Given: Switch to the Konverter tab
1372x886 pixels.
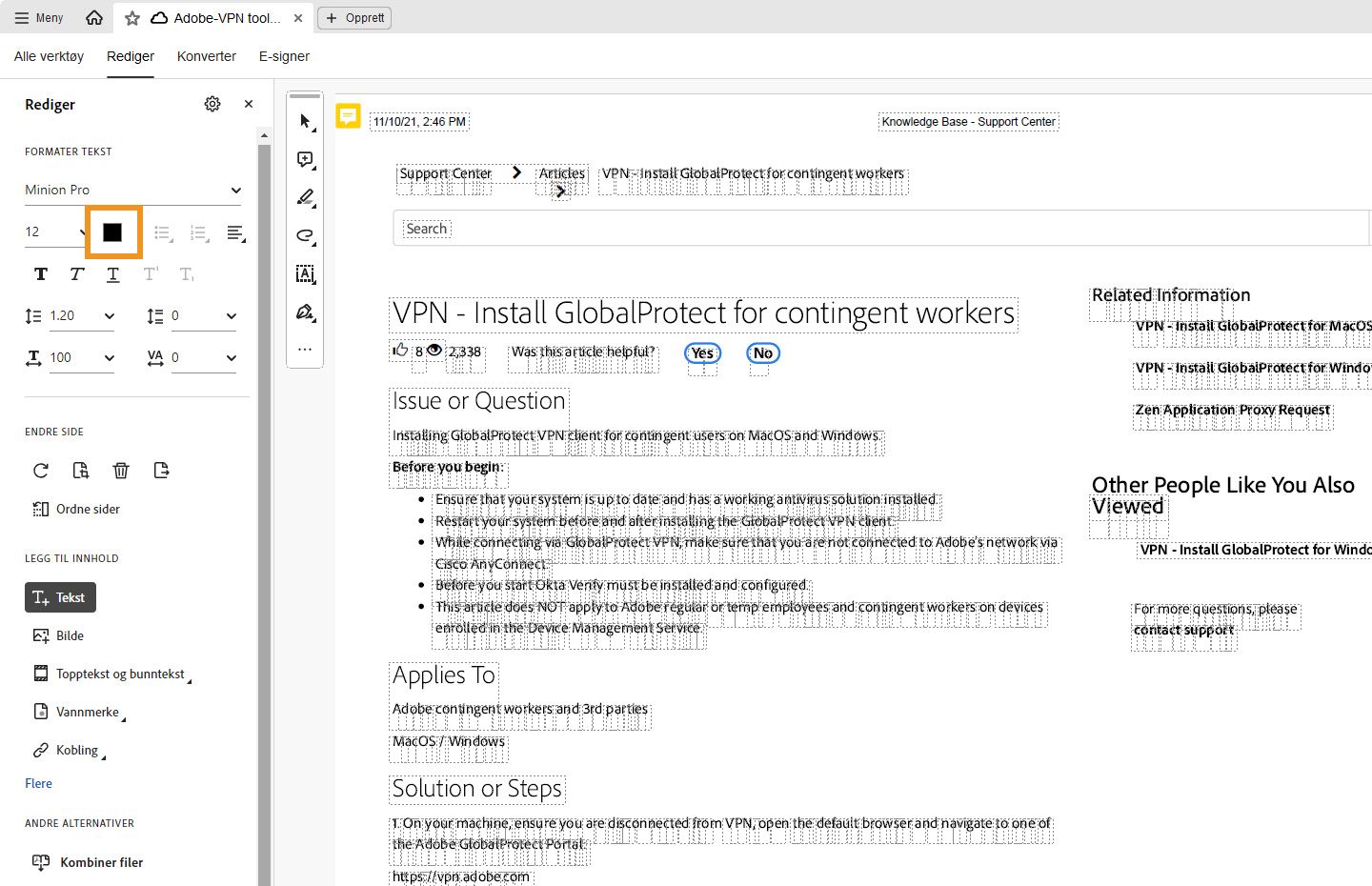Looking at the screenshot, I should 206,56.
